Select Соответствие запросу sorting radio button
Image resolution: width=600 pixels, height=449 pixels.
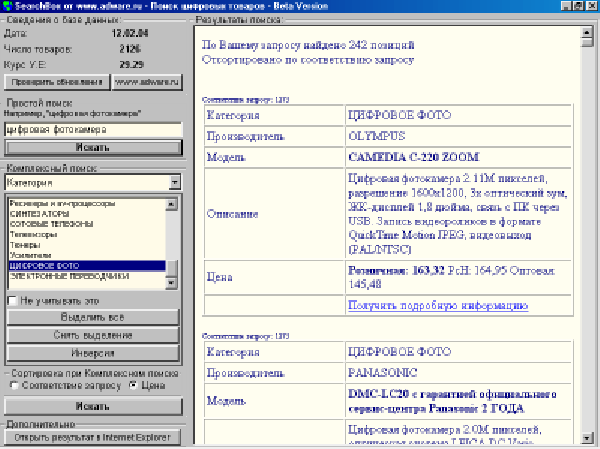pyautogui.click(x=15, y=385)
